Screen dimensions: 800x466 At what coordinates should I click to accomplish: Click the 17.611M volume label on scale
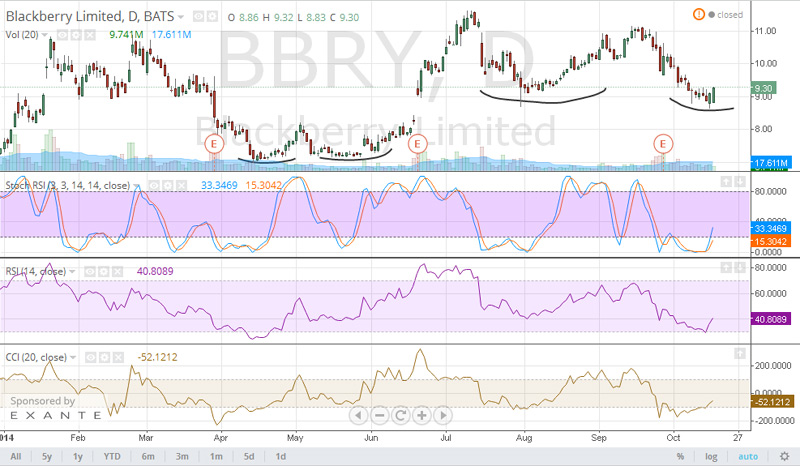click(x=771, y=163)
